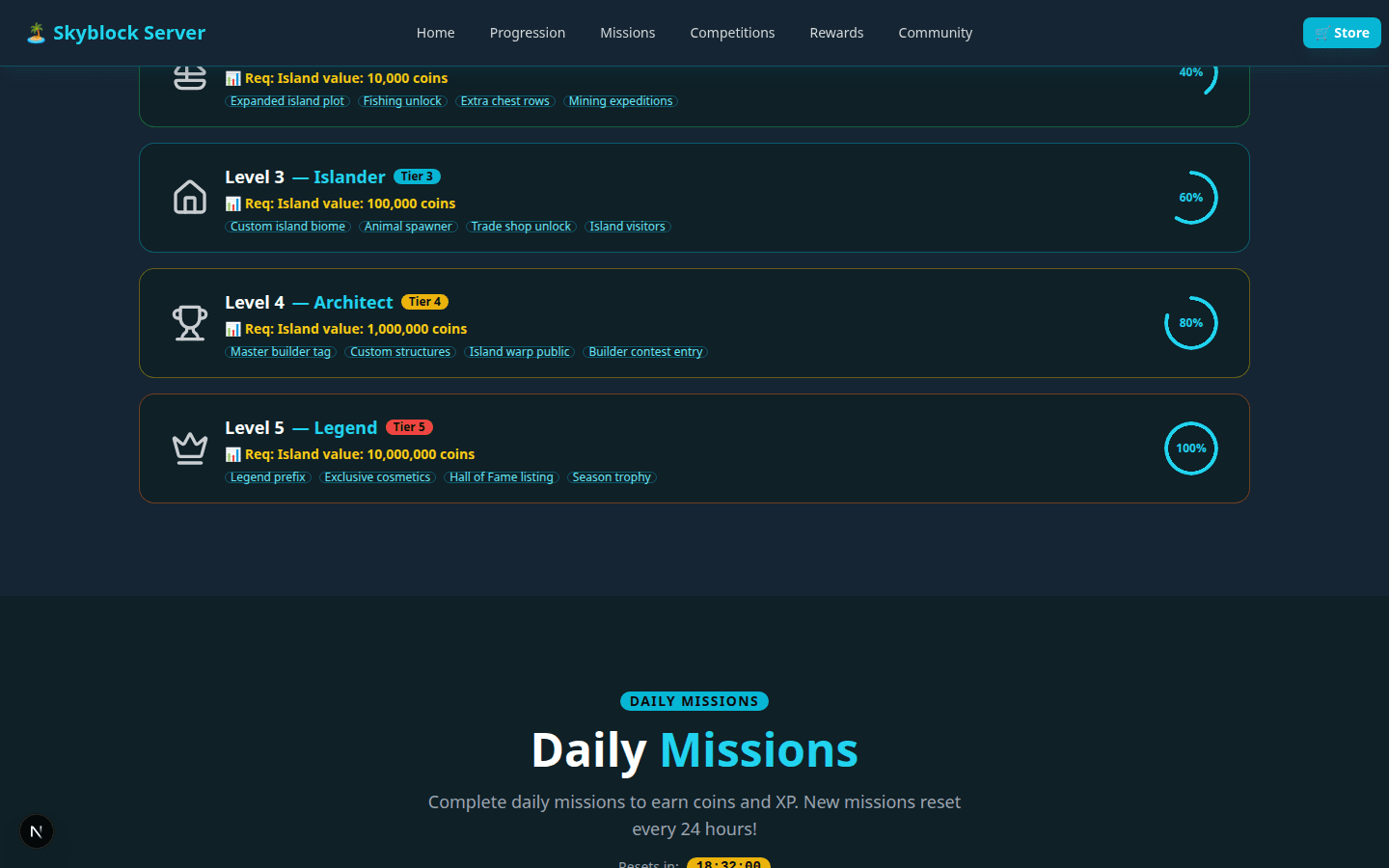Click the house icon on Level 3 card

point(190,198)
